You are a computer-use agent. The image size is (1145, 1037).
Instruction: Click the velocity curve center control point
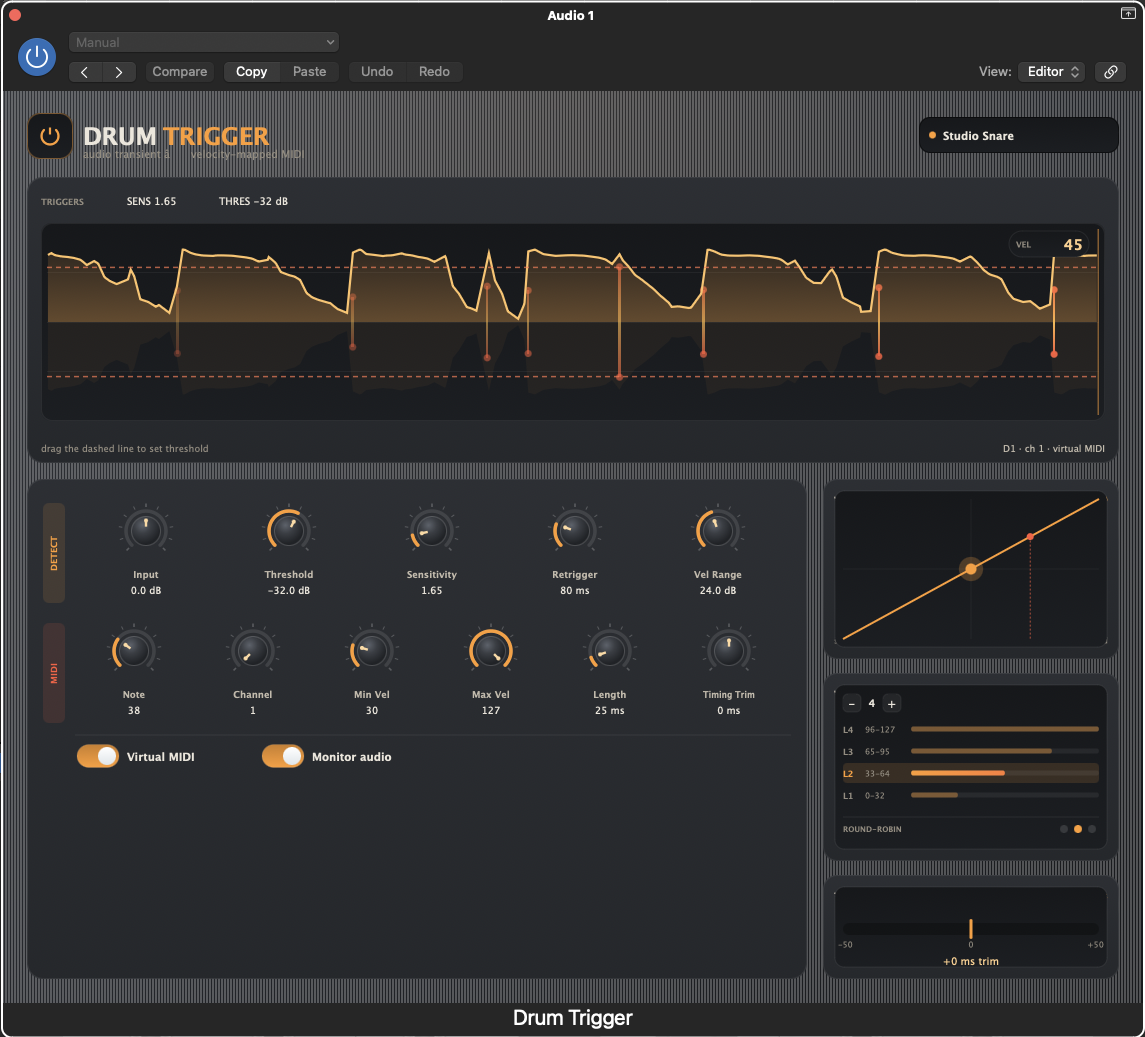pyautogui.click(x=970, y=569)
